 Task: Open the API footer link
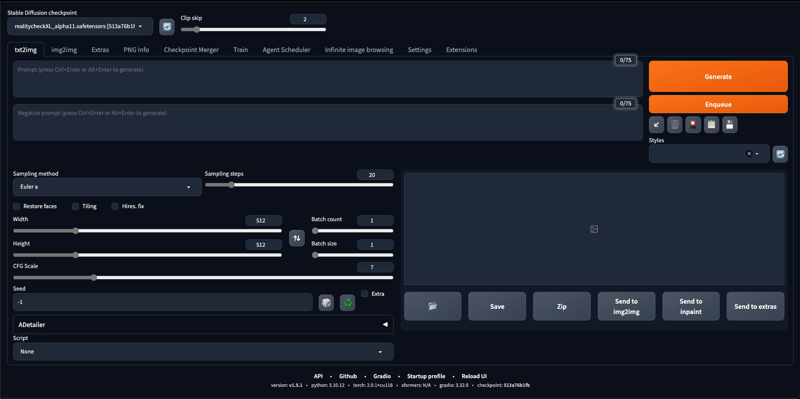[318, 376]
